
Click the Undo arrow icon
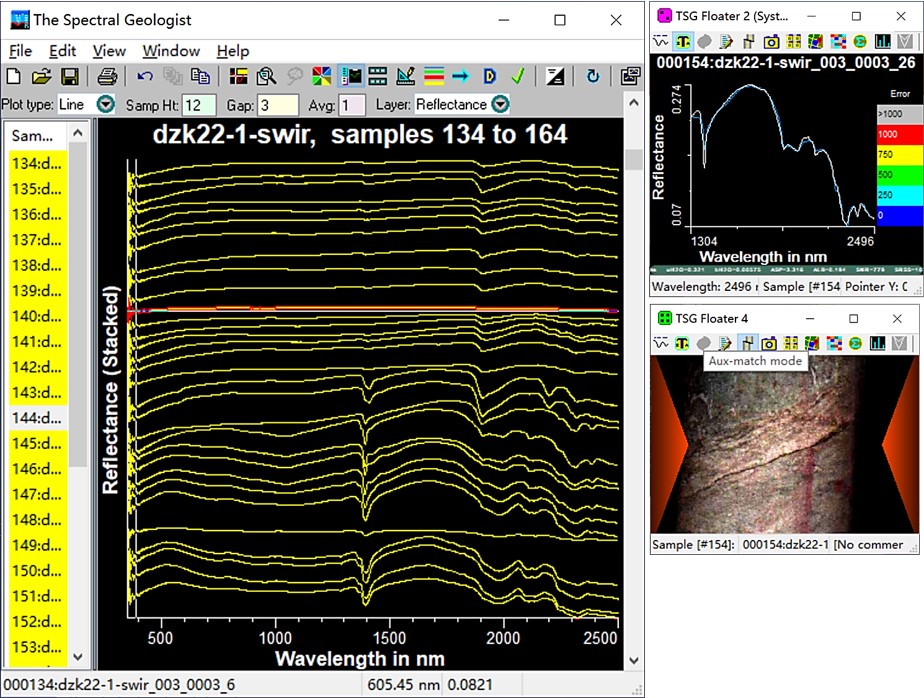point(145,76)
